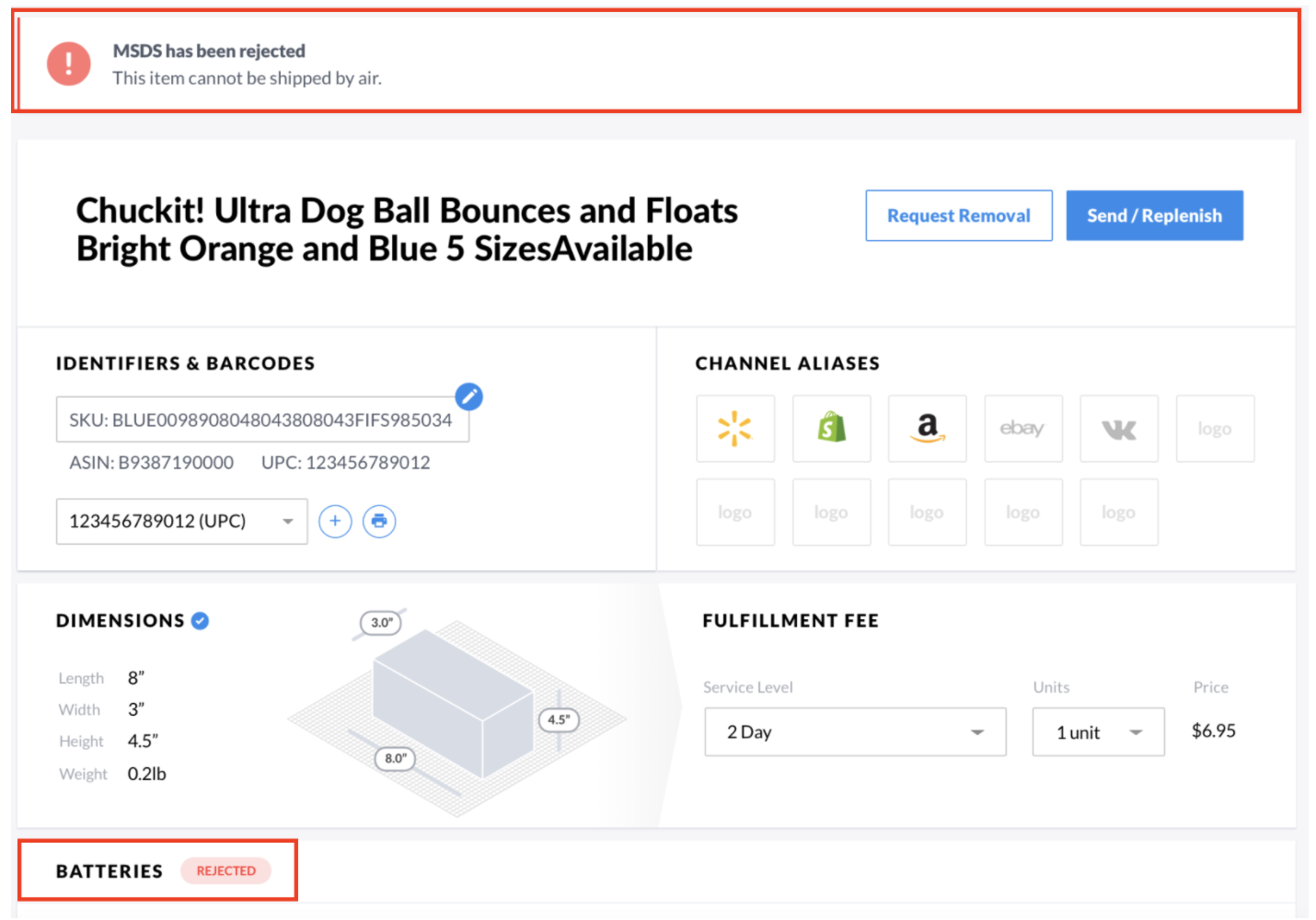Click the Send / Replenish button
The image size is (1316, 920).
[x=1155, y=215]
